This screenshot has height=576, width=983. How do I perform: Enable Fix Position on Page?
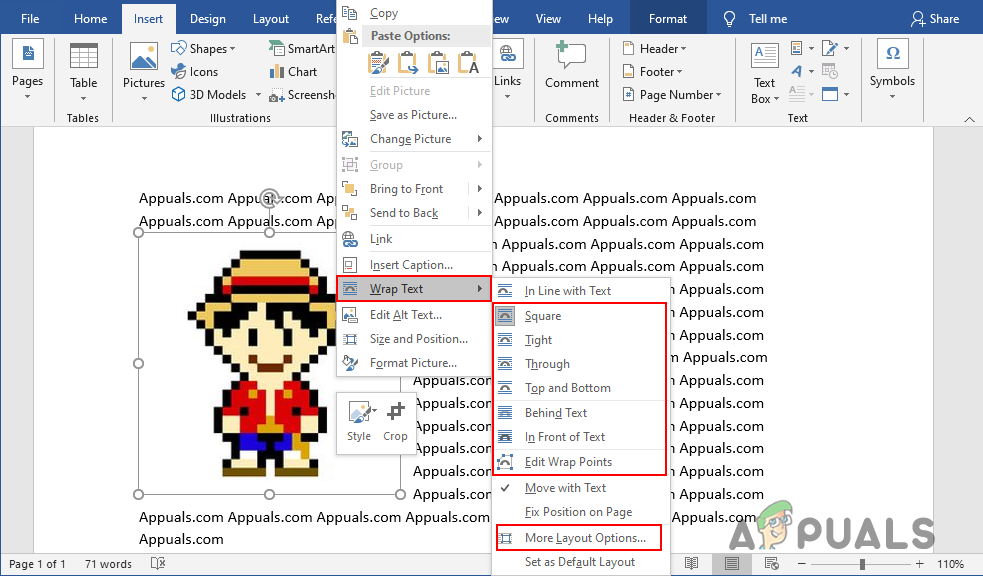pos(578,512)
